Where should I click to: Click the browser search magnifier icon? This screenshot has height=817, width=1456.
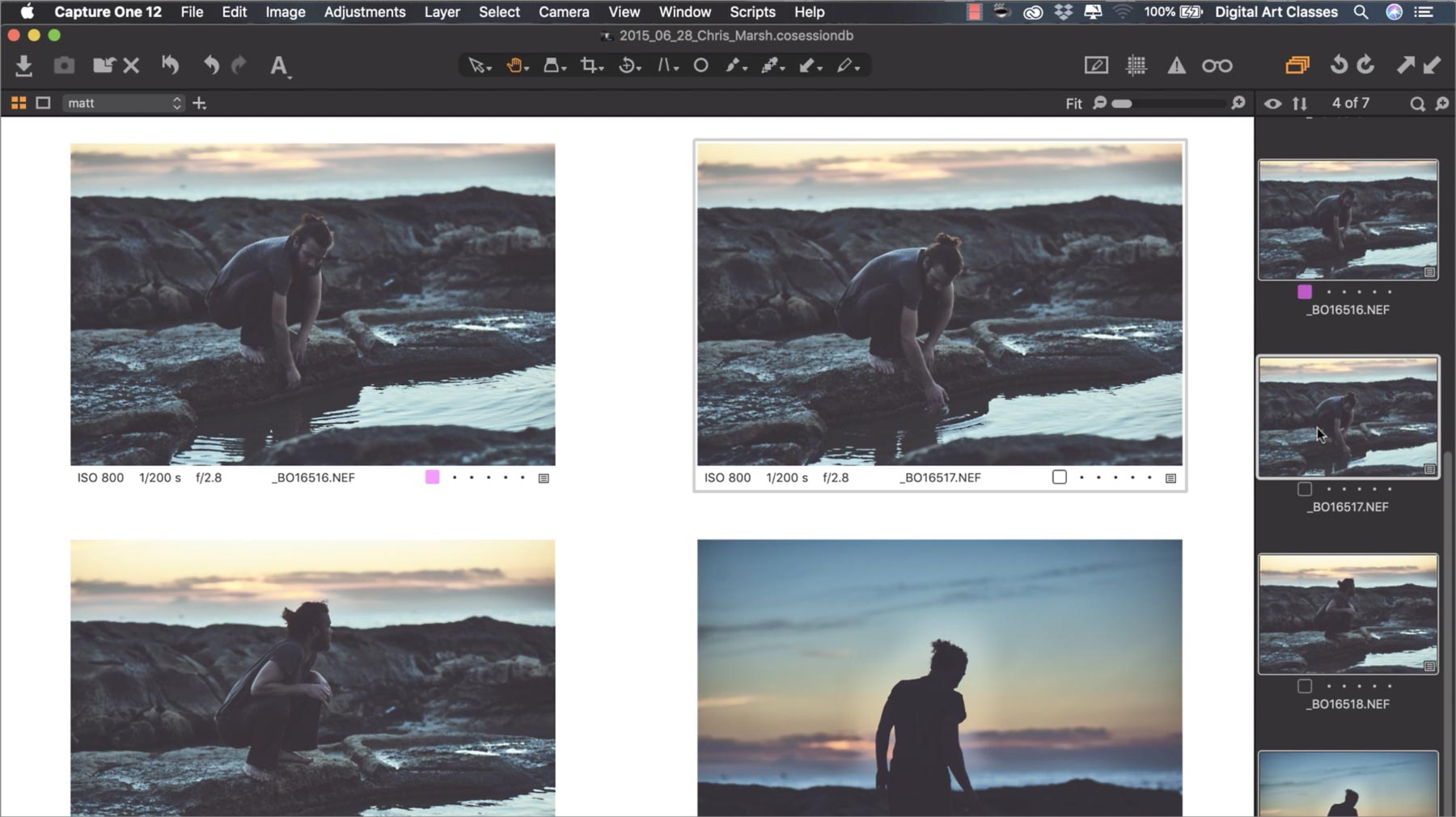pos(1417,104)
